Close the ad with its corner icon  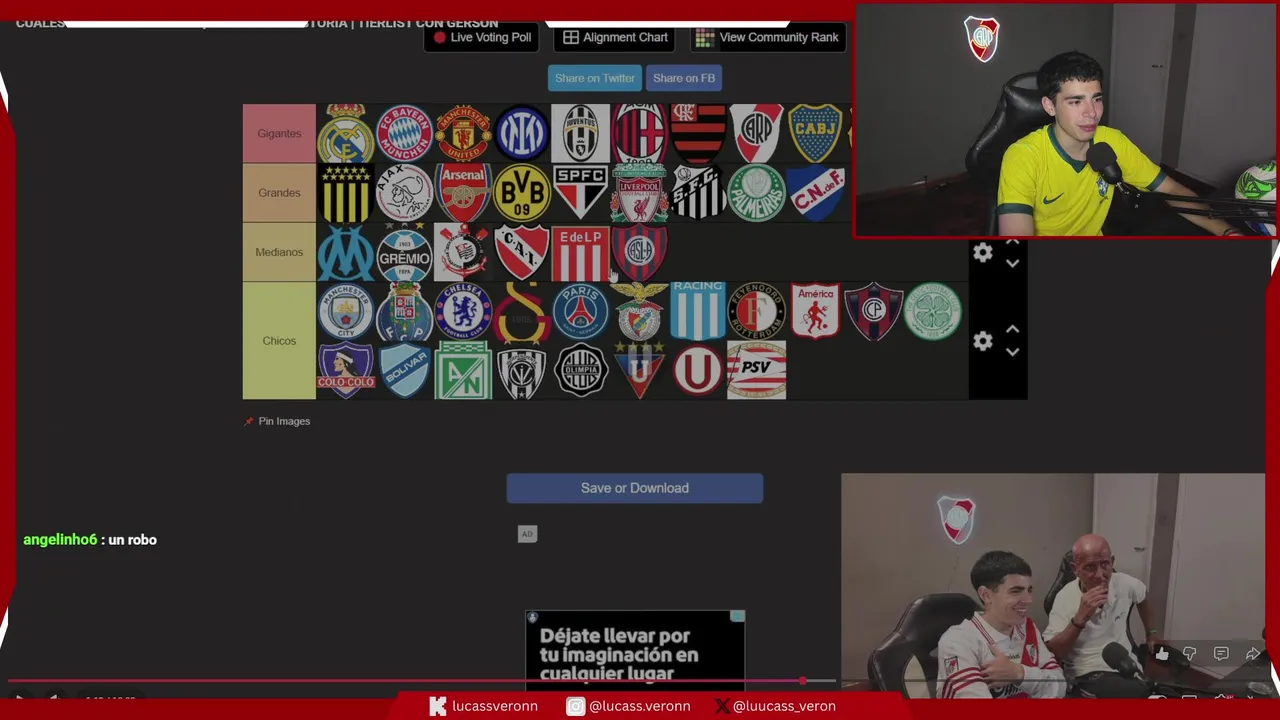click(x=737, y=617)
